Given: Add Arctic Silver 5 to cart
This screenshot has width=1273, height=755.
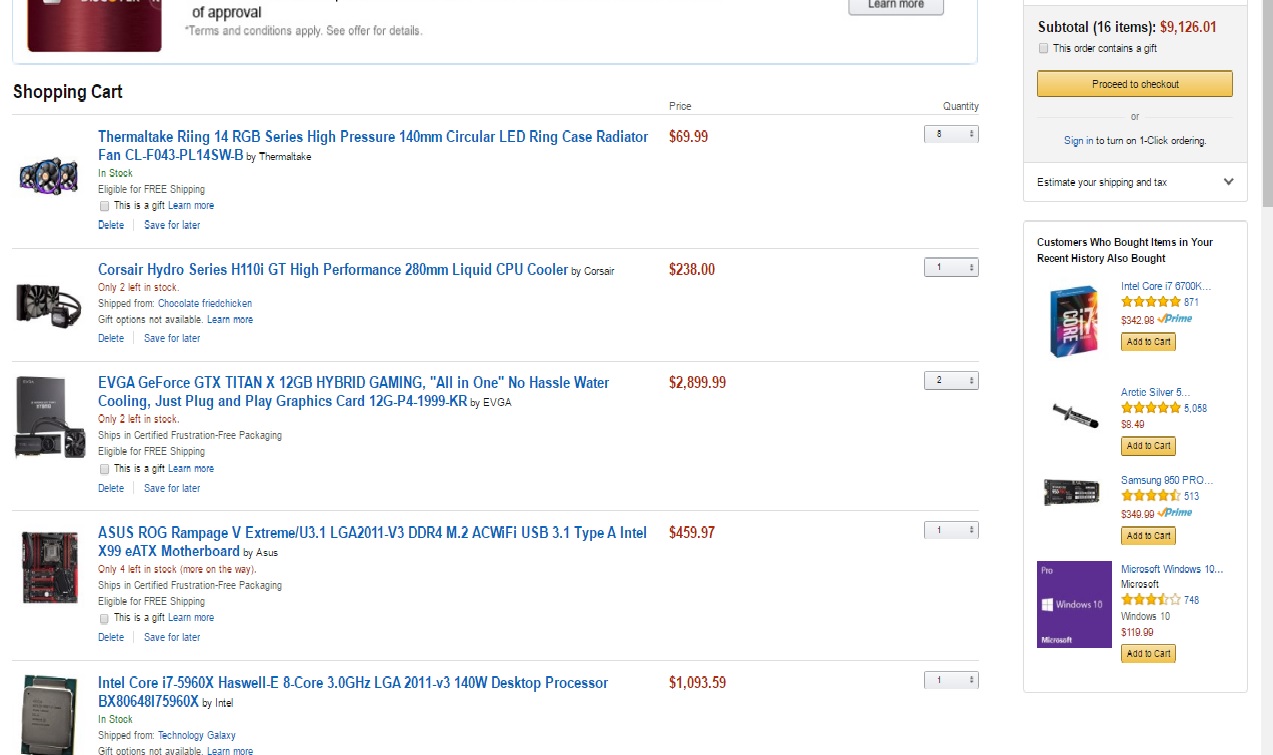Looking at the screenshot, I should (x=1148, y=446).
